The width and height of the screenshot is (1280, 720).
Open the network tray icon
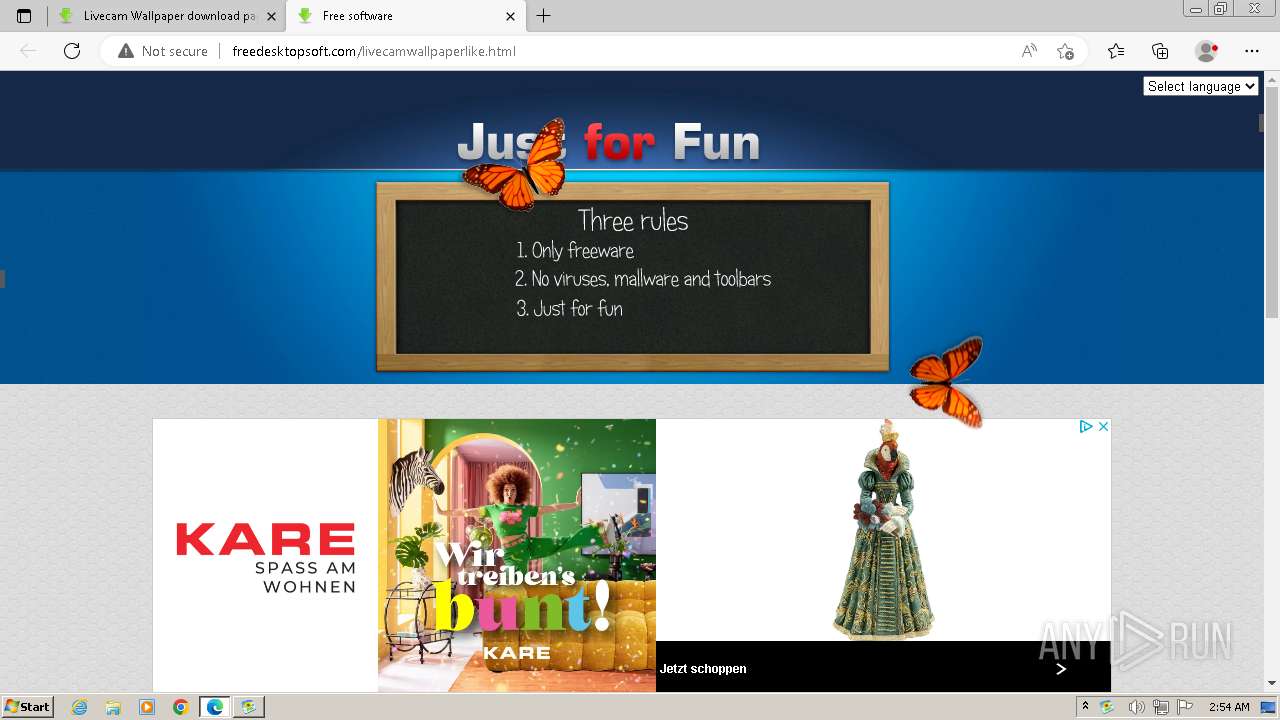click(x=1160, y=707)
